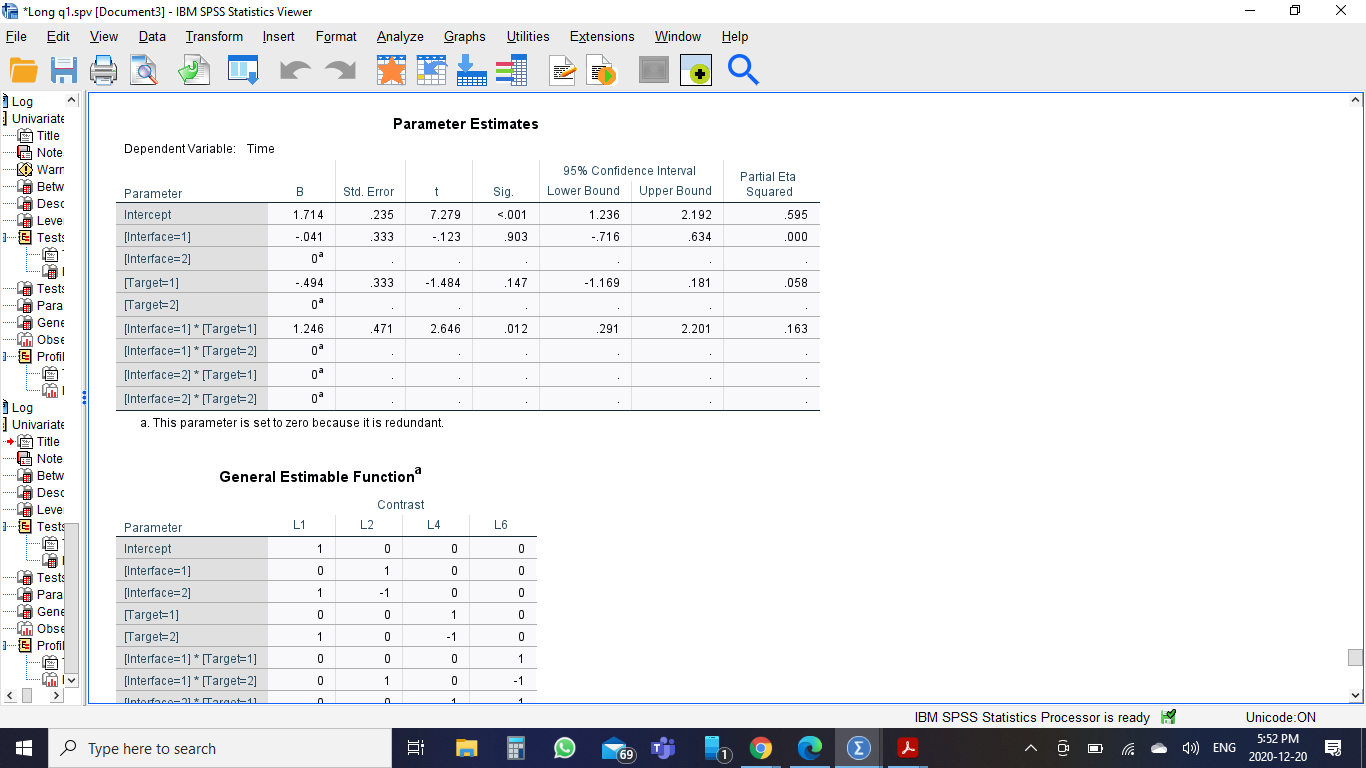Click the blue magnifying glass Search icon
Image resolution: width=1366 pixels, height=768 pixels.
[743, 71]
